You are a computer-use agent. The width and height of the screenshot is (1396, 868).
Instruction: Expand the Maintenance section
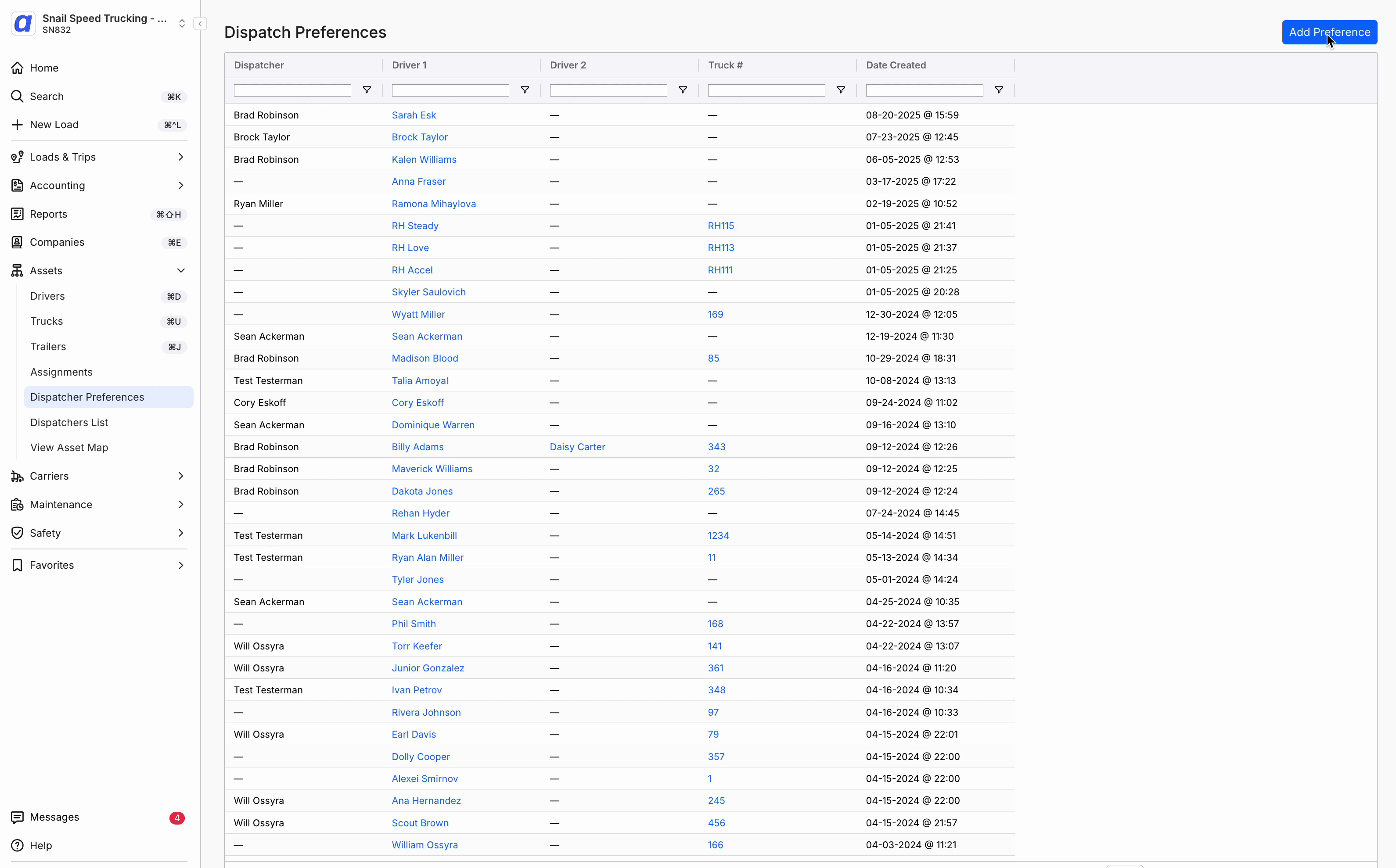coord(99,505)
